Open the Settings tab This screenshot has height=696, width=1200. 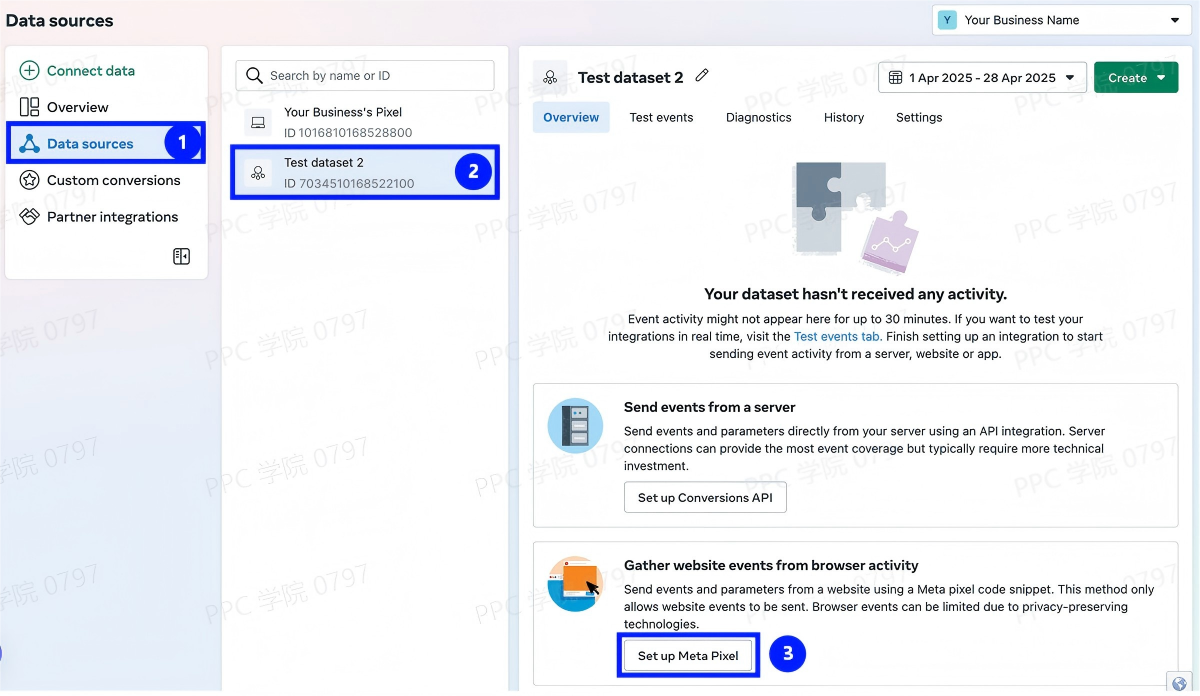[x=918, y=117]
